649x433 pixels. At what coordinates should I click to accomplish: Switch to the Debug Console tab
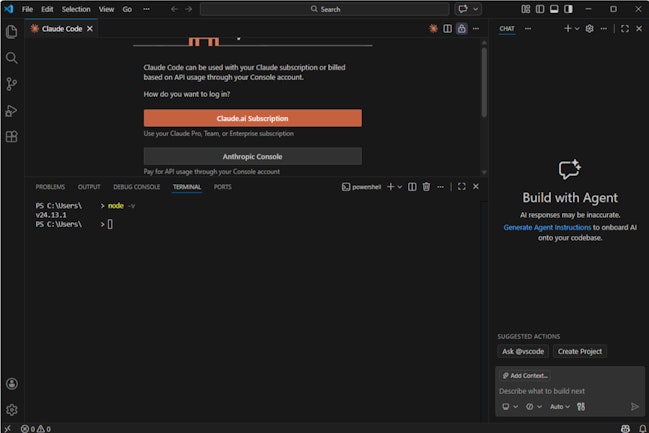tap(136, 187)
